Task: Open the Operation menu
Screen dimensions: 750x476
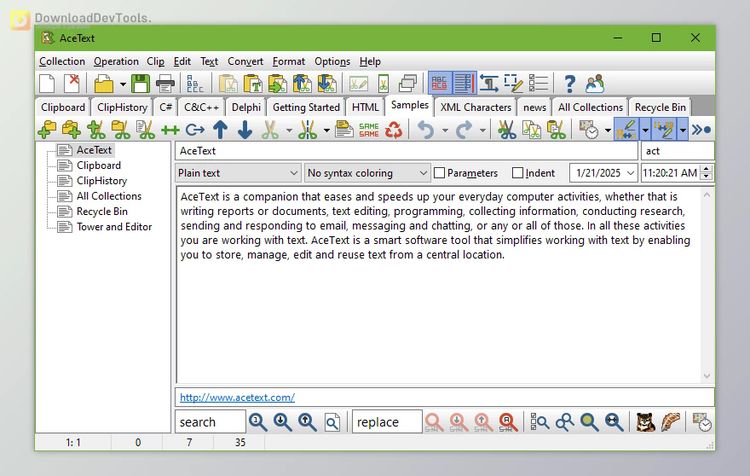Action: pos(116,62)
